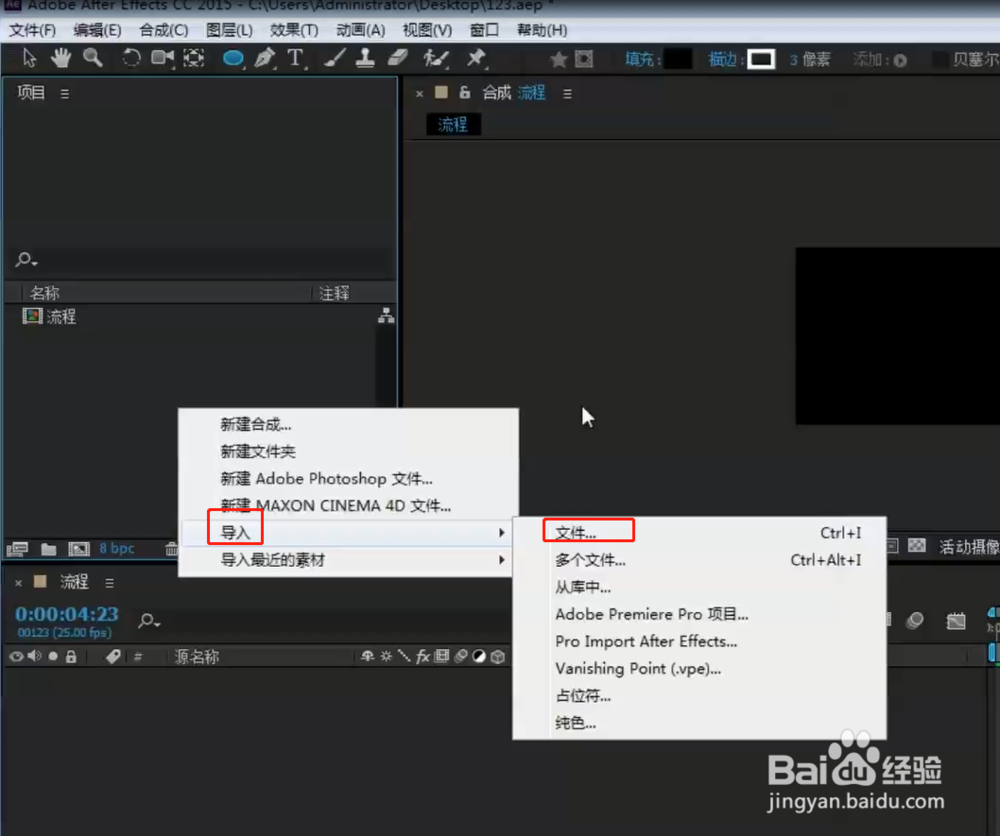Select the Type tool
This screenshot has height=836, width=1000.
click(297, 58)
